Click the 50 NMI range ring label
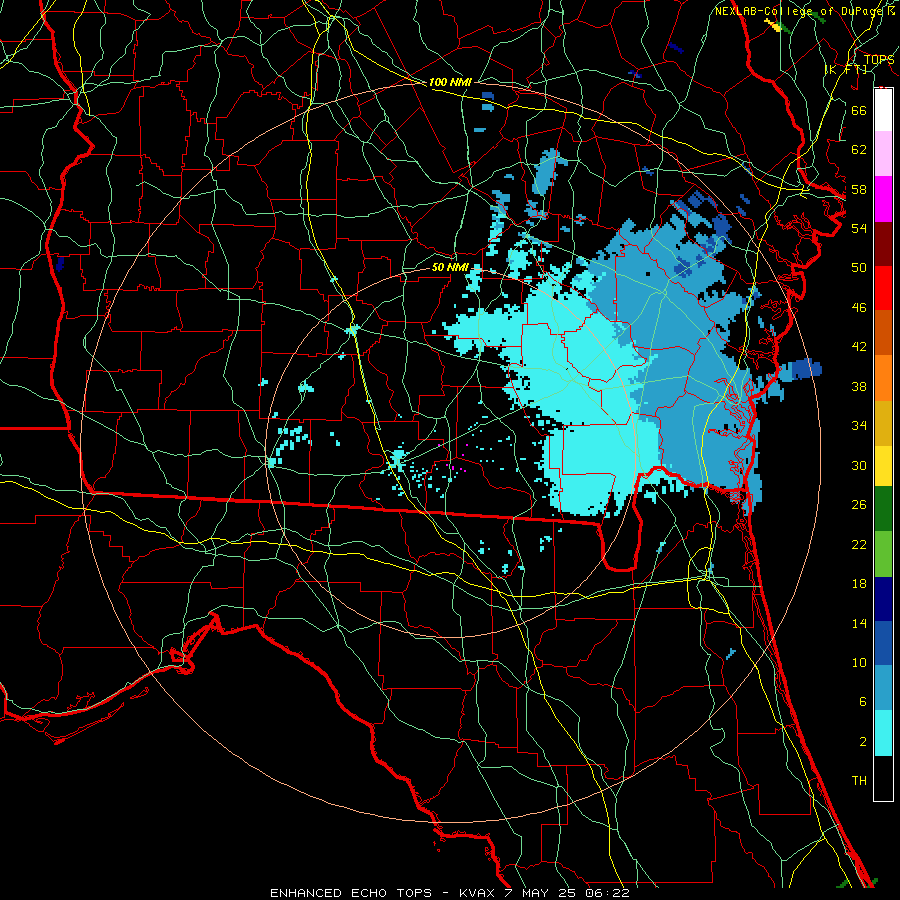This screenshot has width=900, height=900. [x=450, y=268]
